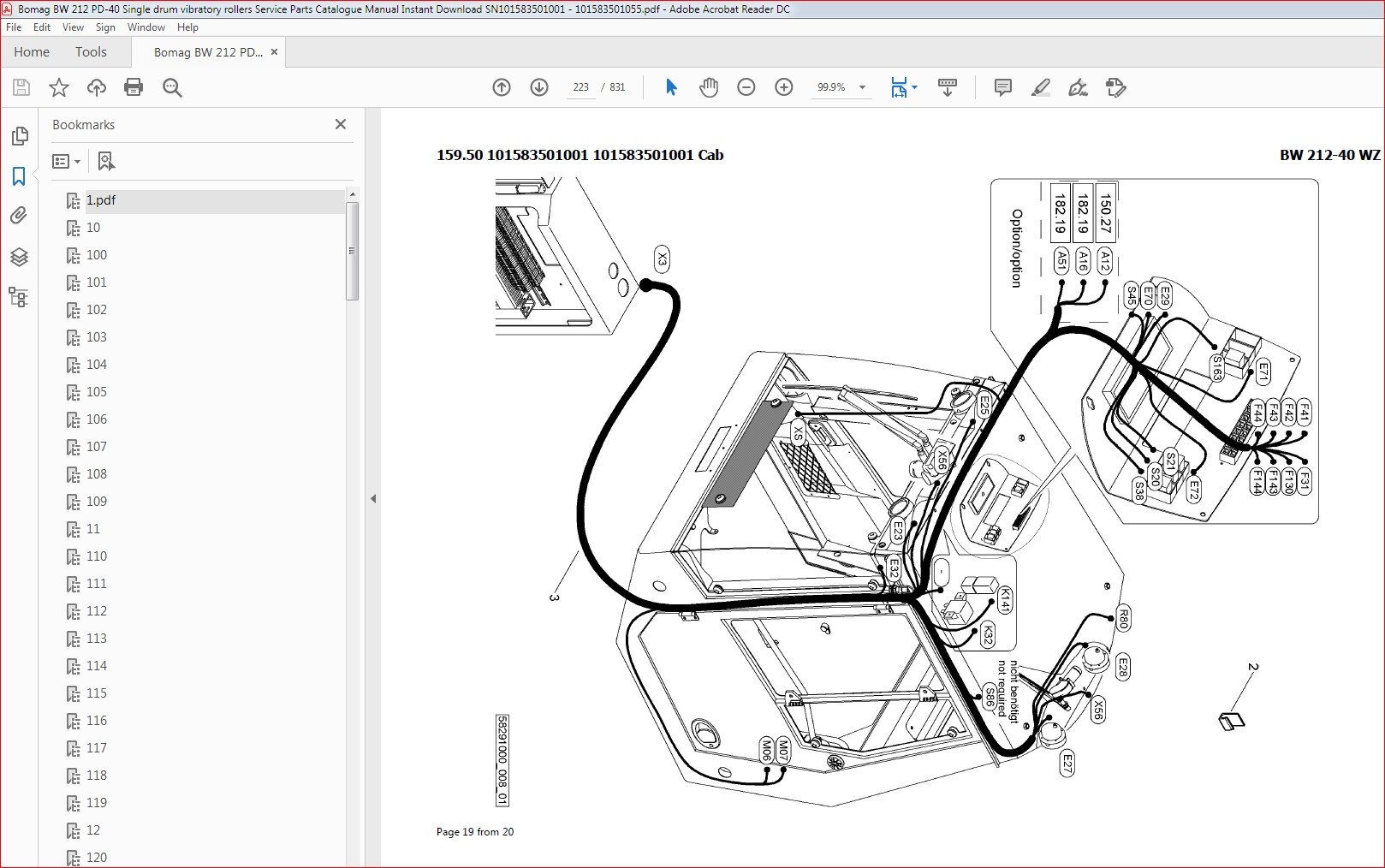
Task: Open the Sign document pen tool
Action: pyautogui.click(x=1079, y=87)
